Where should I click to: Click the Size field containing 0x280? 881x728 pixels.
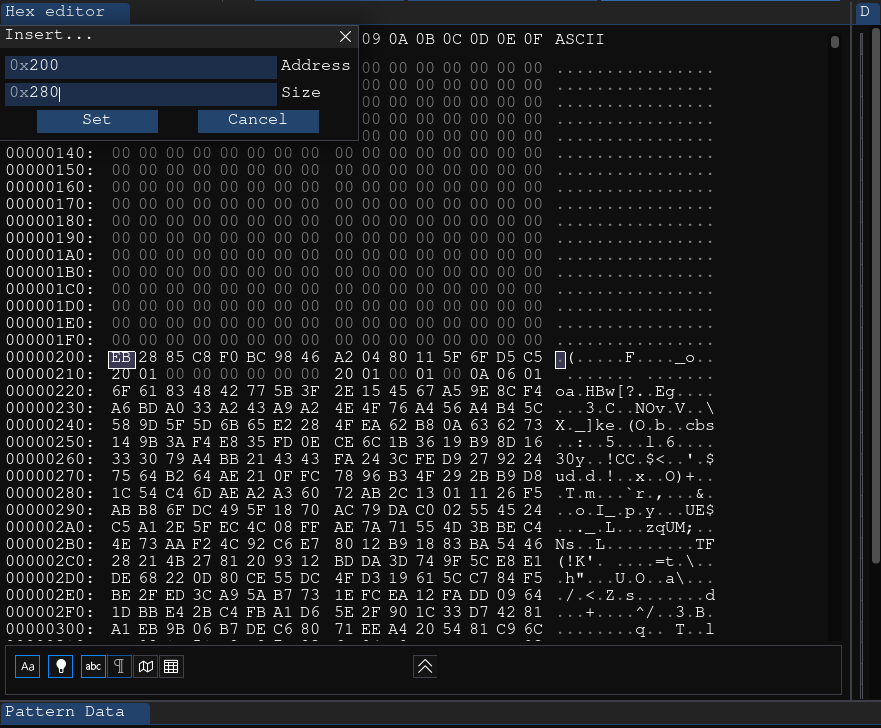(140, 93)
